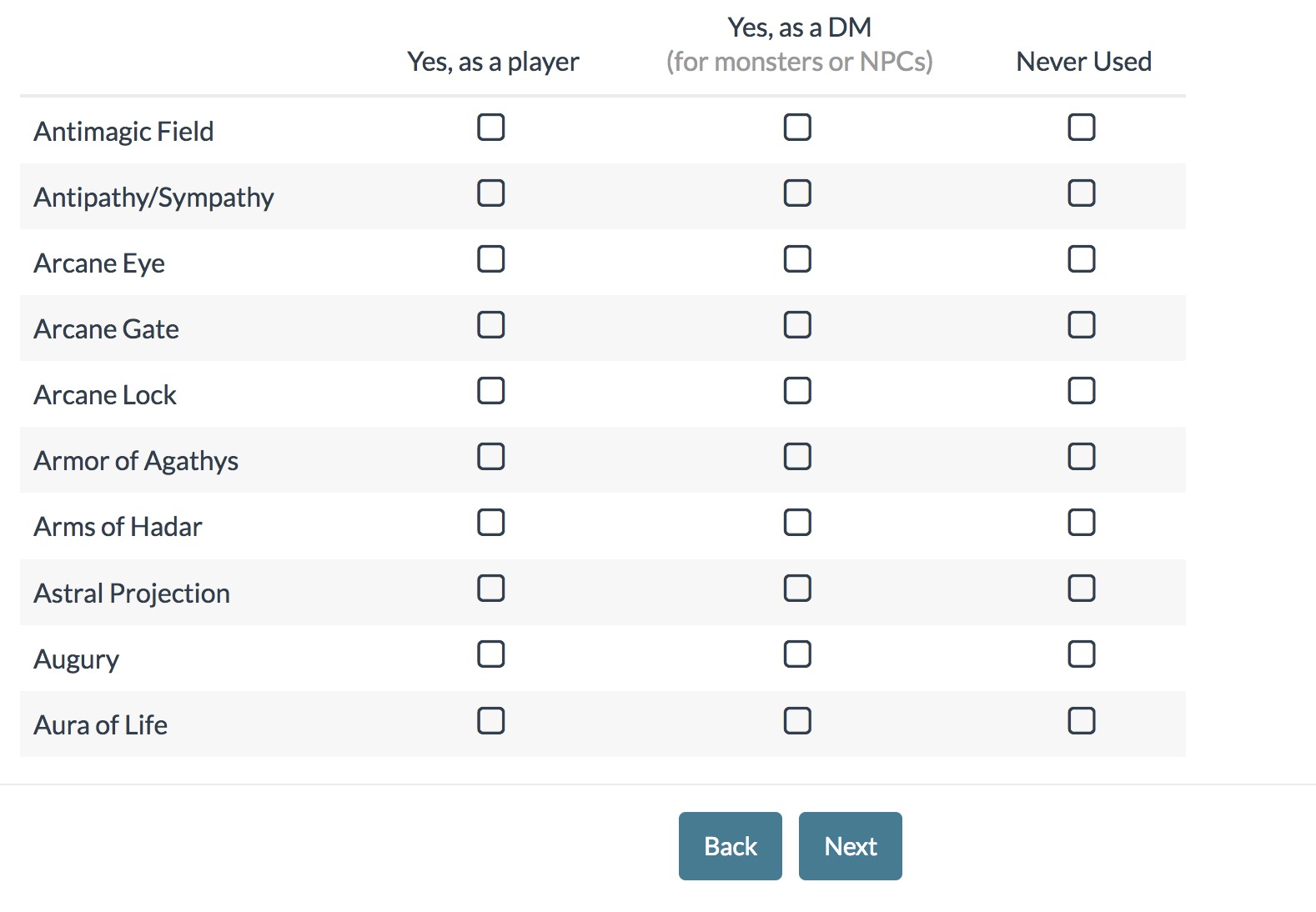Continue survey with Next button
1316x912 pixels.
coord(851,846)
